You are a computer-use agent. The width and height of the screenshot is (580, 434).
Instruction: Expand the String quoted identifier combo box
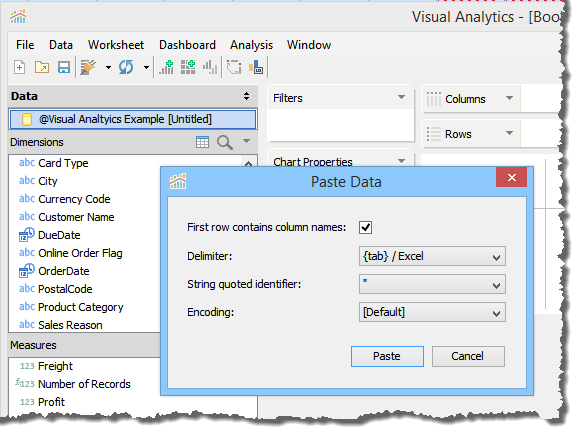click(432, 284)
